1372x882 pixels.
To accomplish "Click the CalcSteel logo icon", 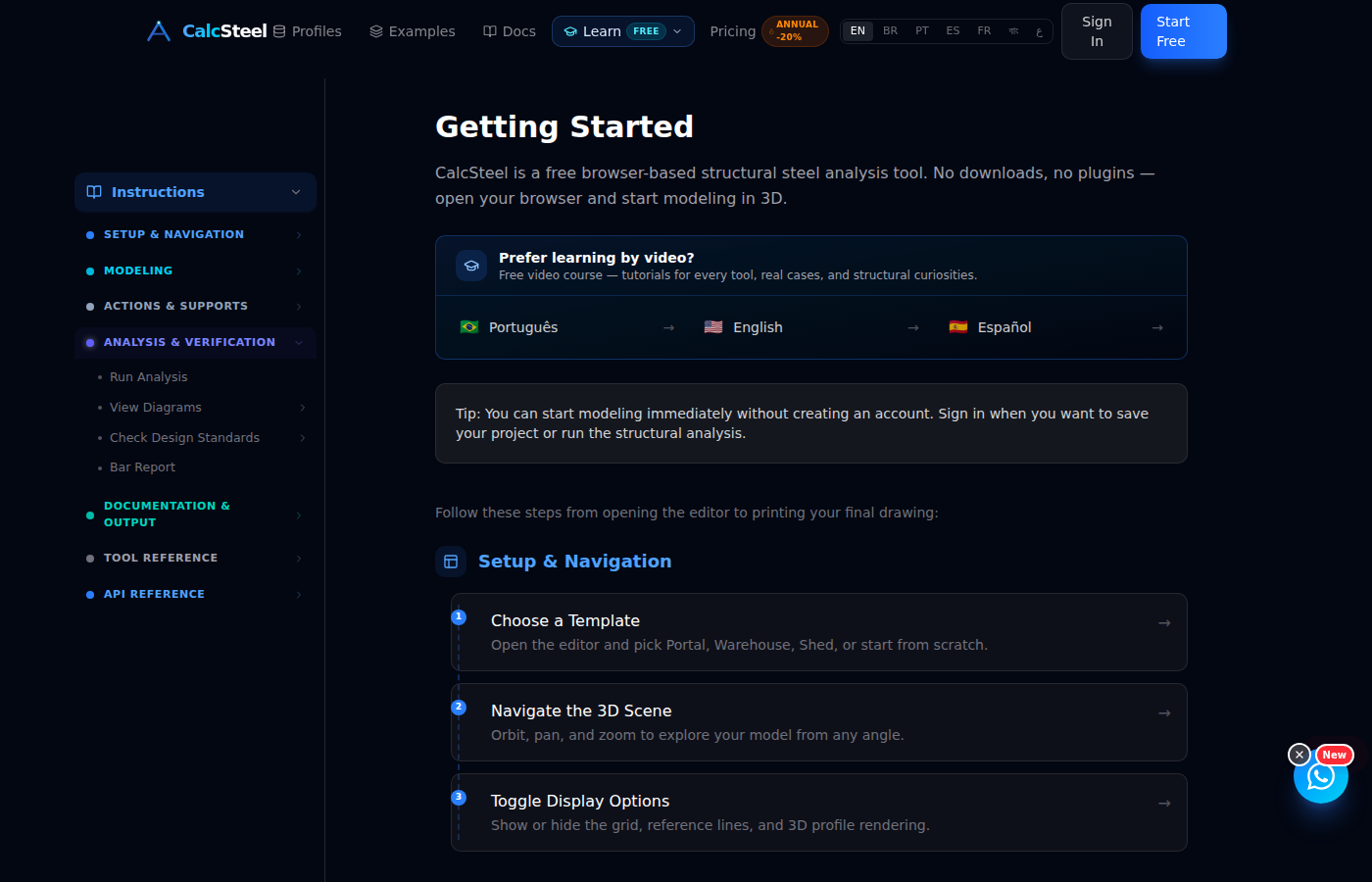I will pyautogui.click(x=159, y=31).
